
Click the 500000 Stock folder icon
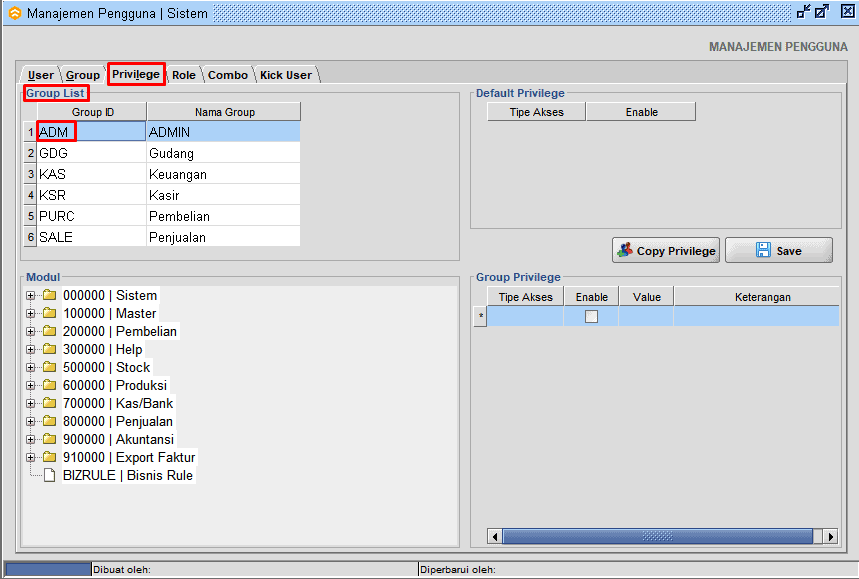point(49,368)
